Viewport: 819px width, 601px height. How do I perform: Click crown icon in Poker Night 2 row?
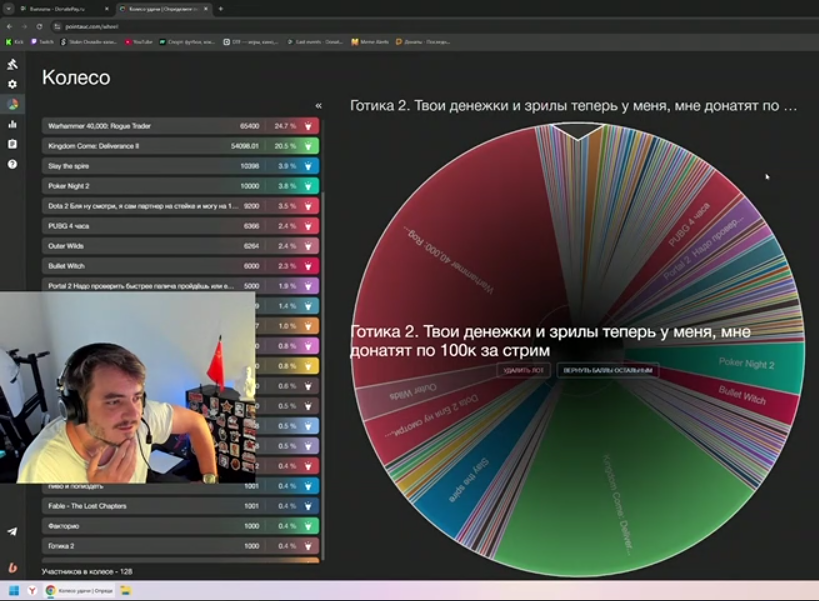tap(308, 186)
